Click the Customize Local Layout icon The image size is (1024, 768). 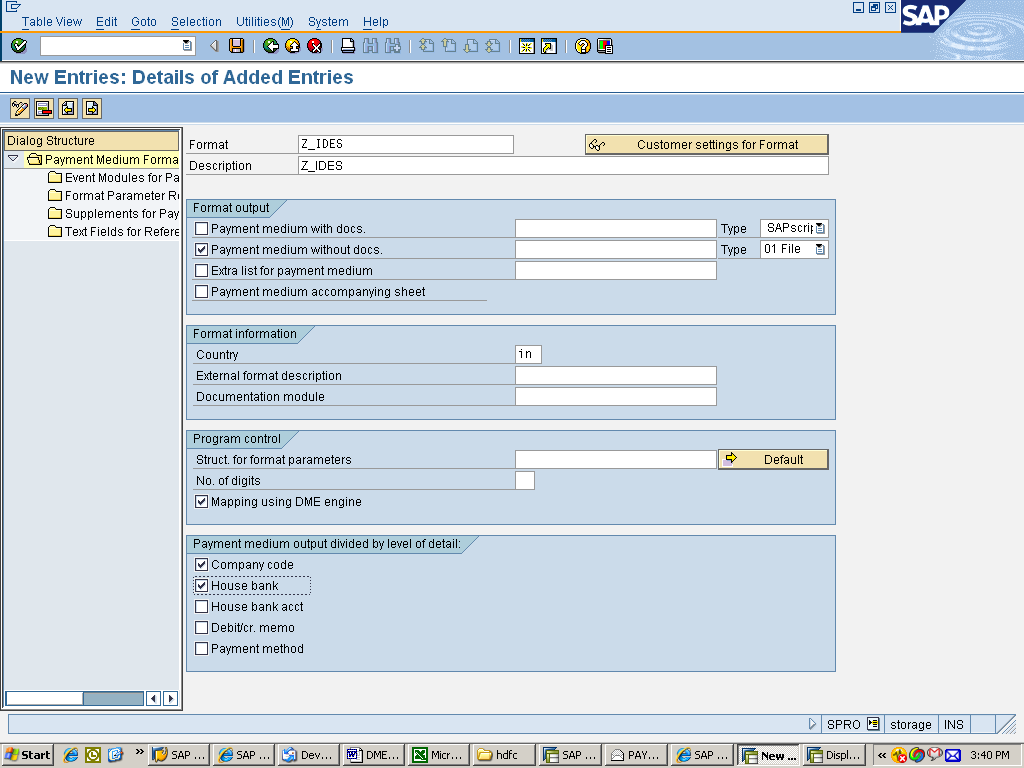point(605,46)
